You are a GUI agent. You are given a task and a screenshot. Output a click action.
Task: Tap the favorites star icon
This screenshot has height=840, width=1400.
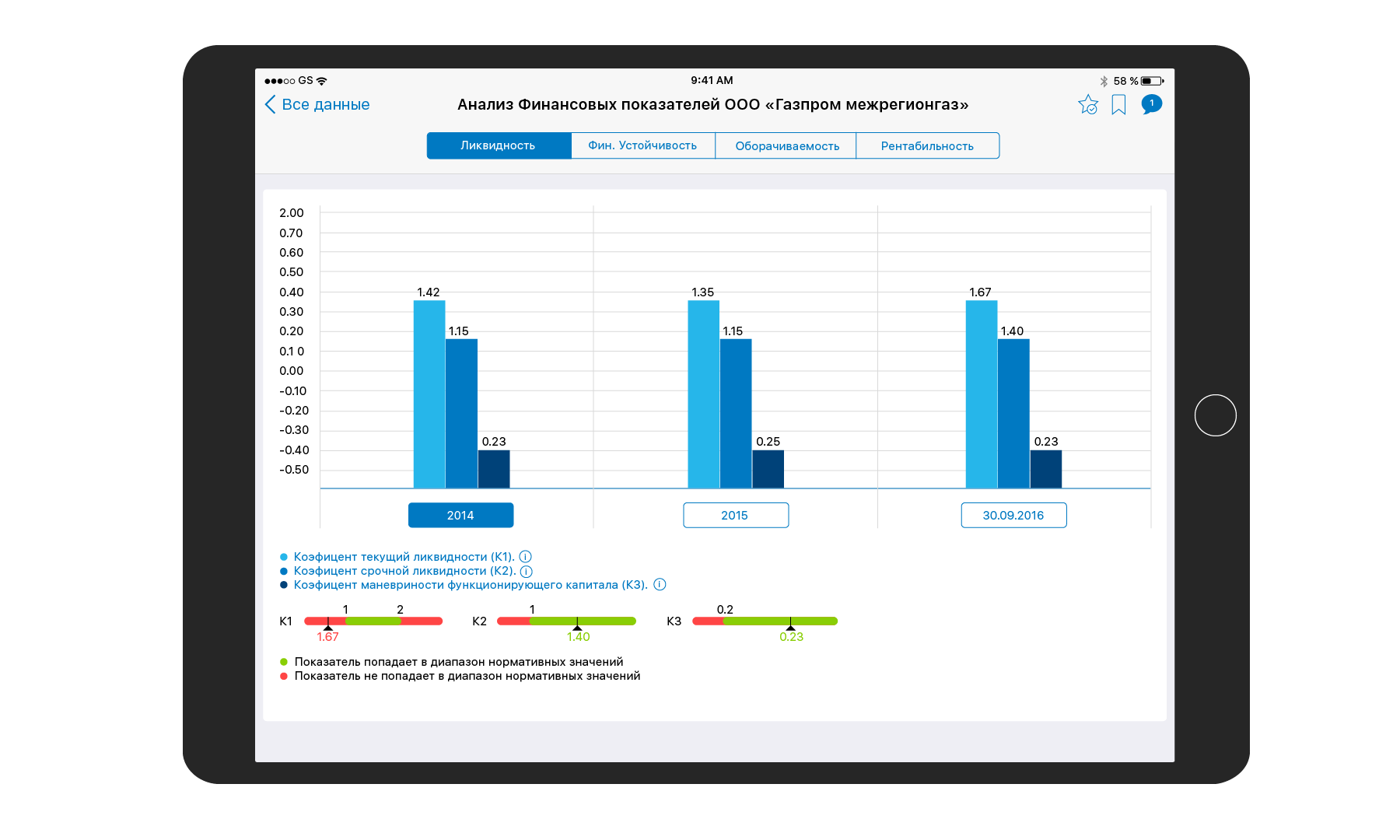pos(1087,105)
